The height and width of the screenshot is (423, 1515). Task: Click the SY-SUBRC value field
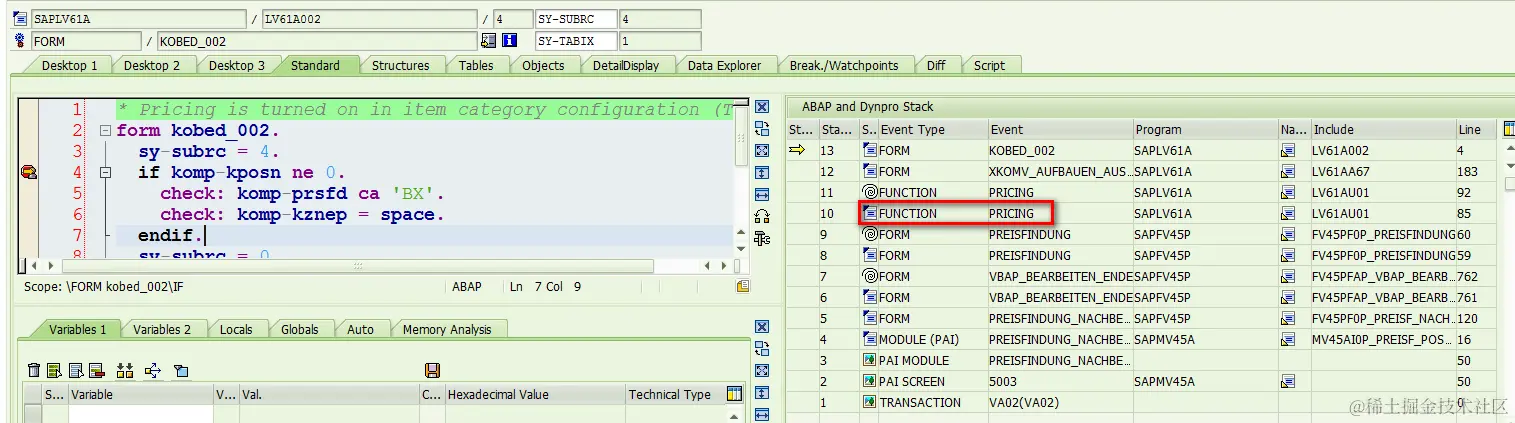pos(661,19)
